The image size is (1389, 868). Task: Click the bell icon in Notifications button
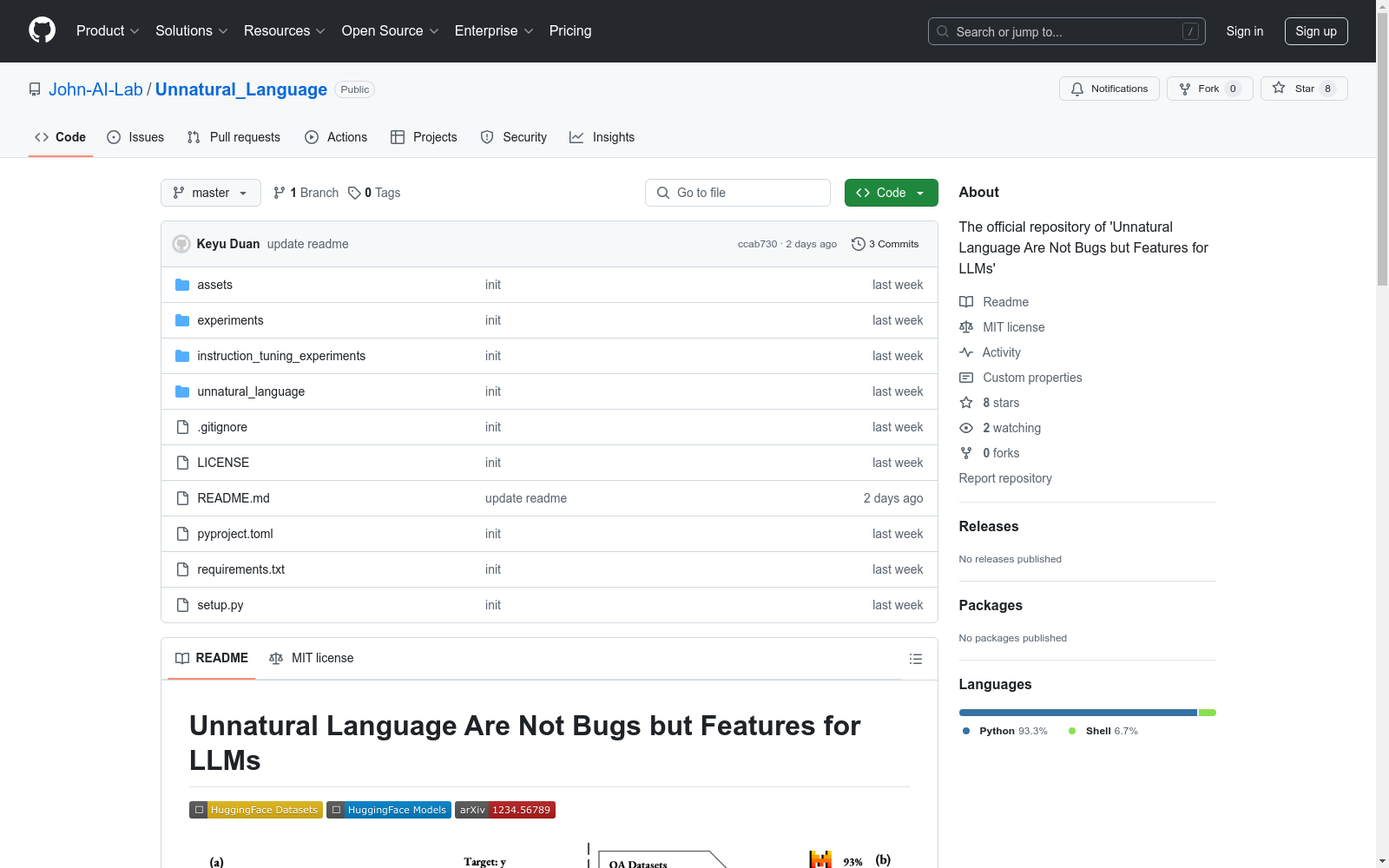pos(1077,89)
